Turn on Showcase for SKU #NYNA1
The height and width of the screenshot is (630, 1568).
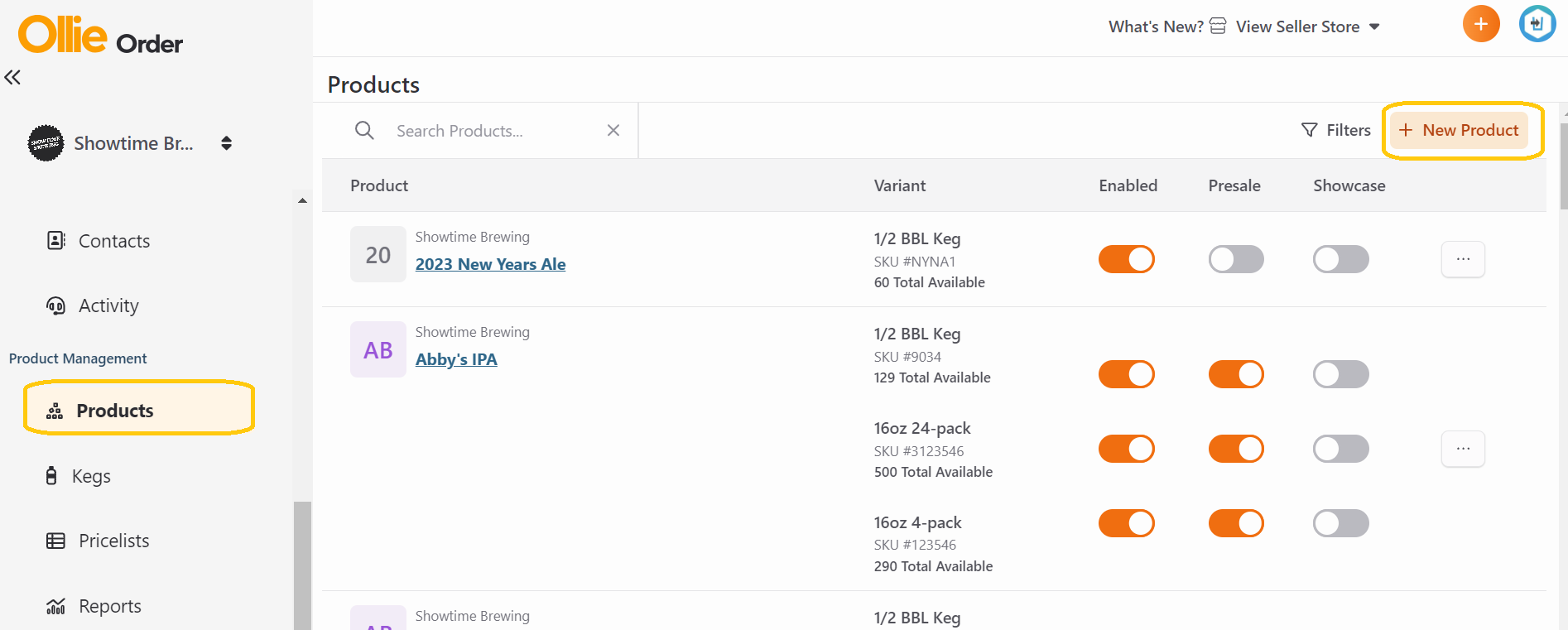pos(1341,259)
